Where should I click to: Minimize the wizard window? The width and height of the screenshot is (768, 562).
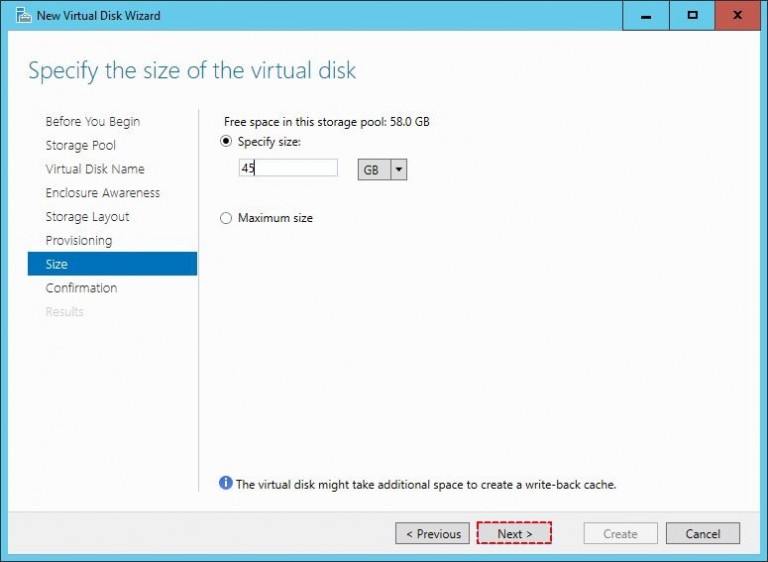[x=646, y=16]
